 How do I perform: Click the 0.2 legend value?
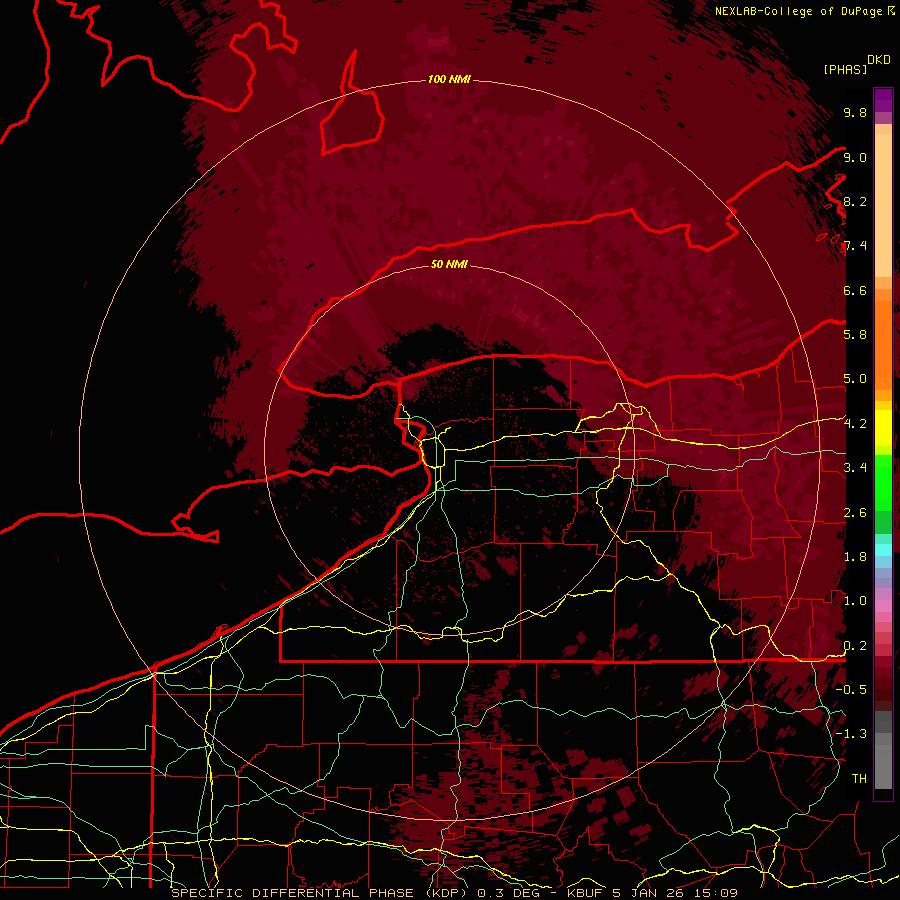855,646
